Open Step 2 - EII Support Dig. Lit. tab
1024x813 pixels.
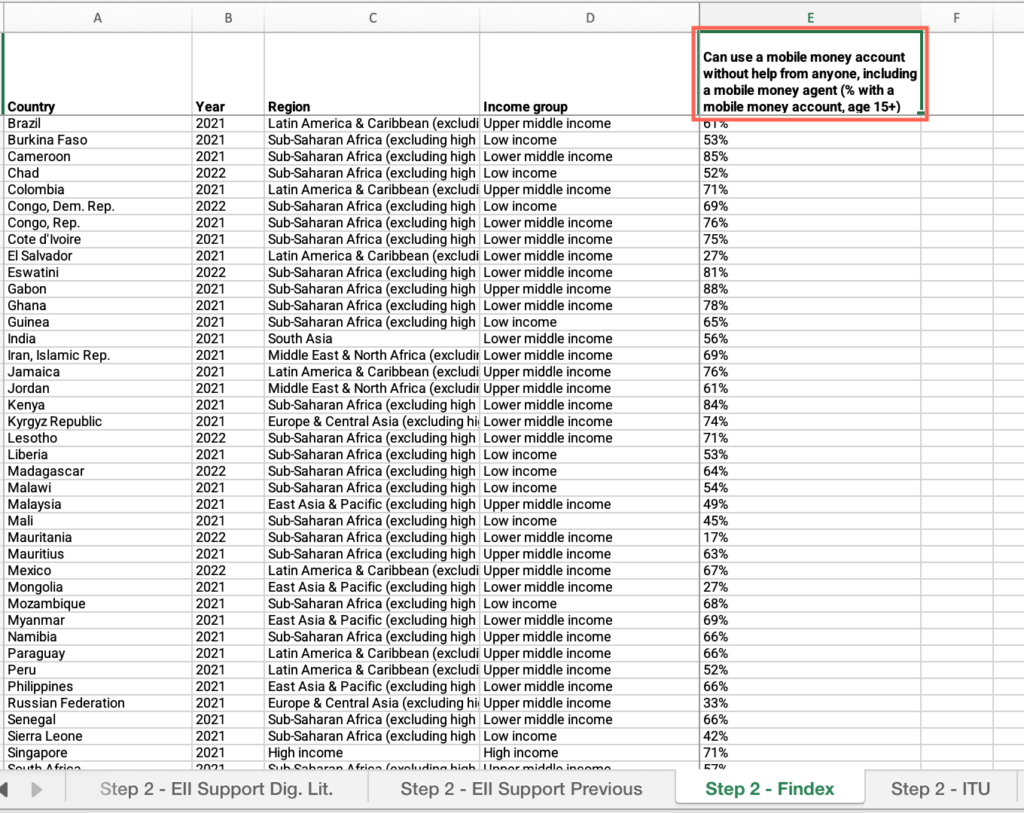coord(216,789)
